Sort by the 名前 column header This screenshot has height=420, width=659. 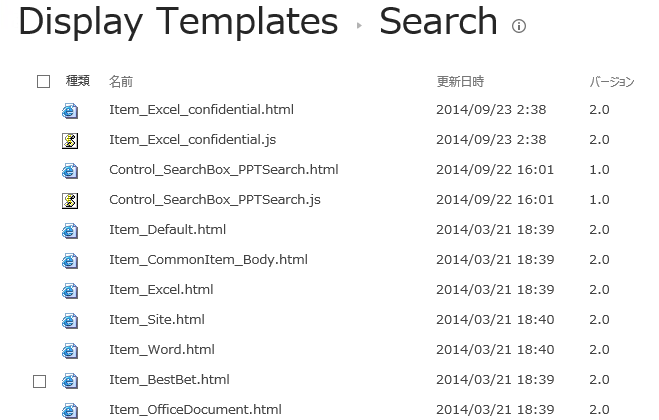pyautogui.click(x=121, y=82)
